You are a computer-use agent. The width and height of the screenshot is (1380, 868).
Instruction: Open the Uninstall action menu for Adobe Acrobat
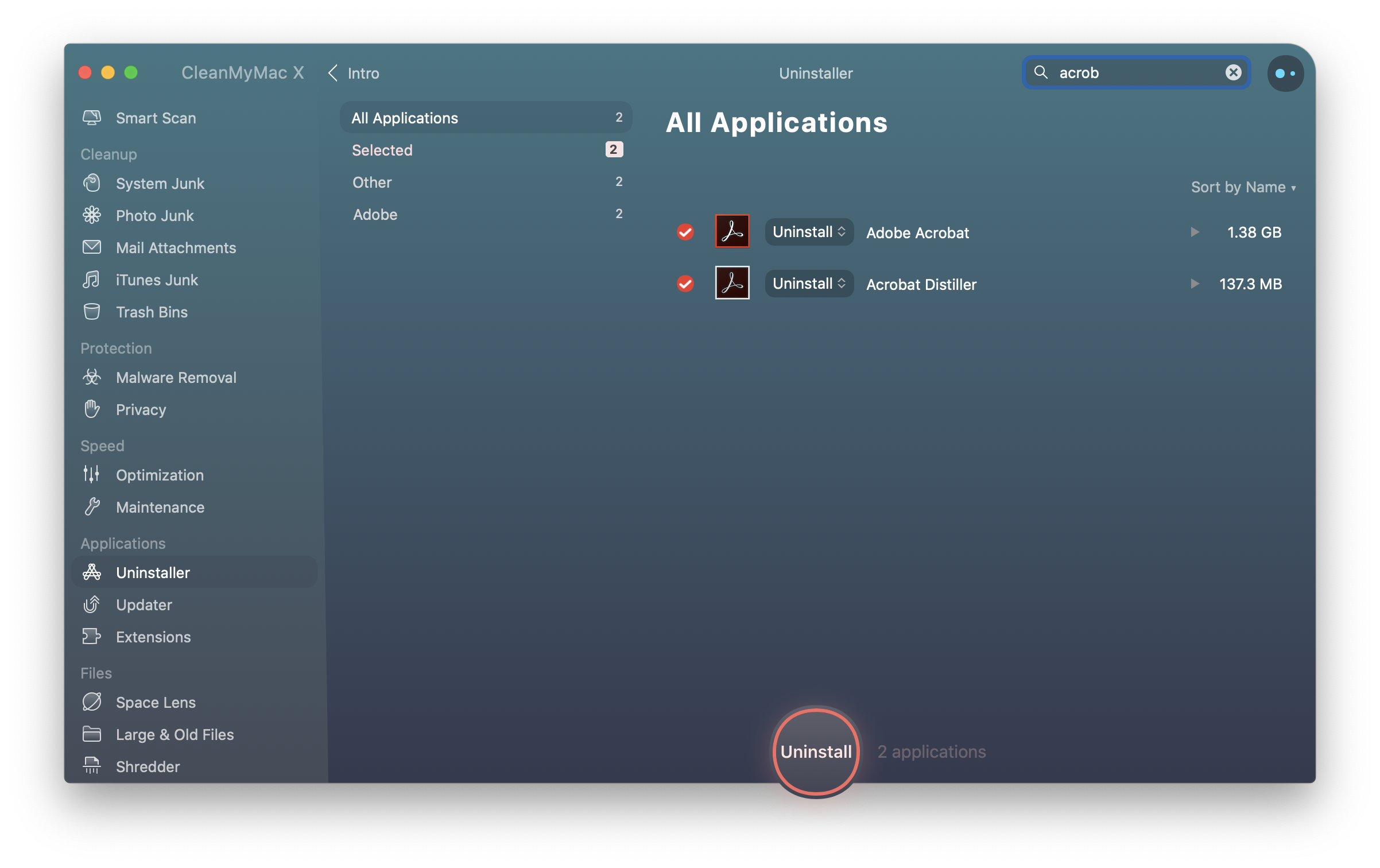point(809,232)
